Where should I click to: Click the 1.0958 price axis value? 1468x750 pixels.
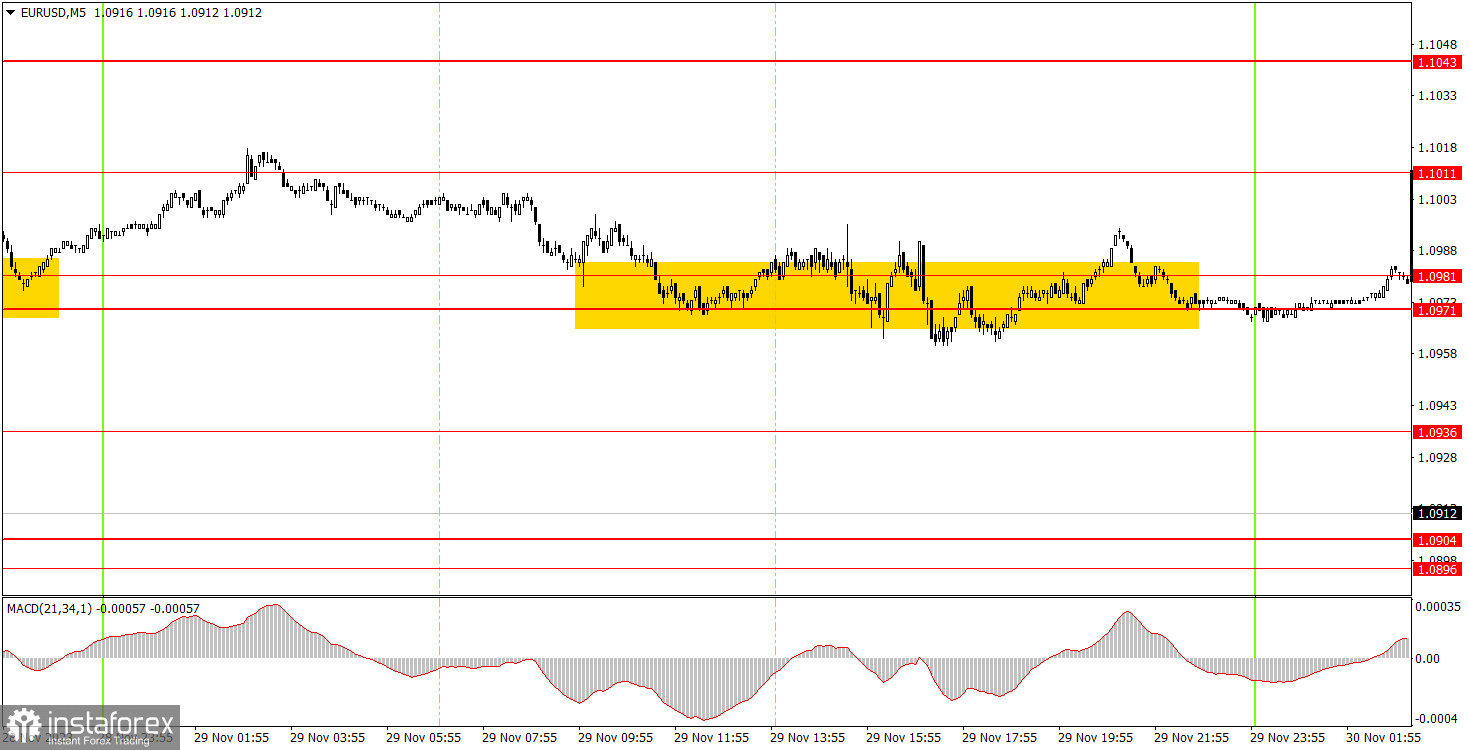(x=1436, y=354)
